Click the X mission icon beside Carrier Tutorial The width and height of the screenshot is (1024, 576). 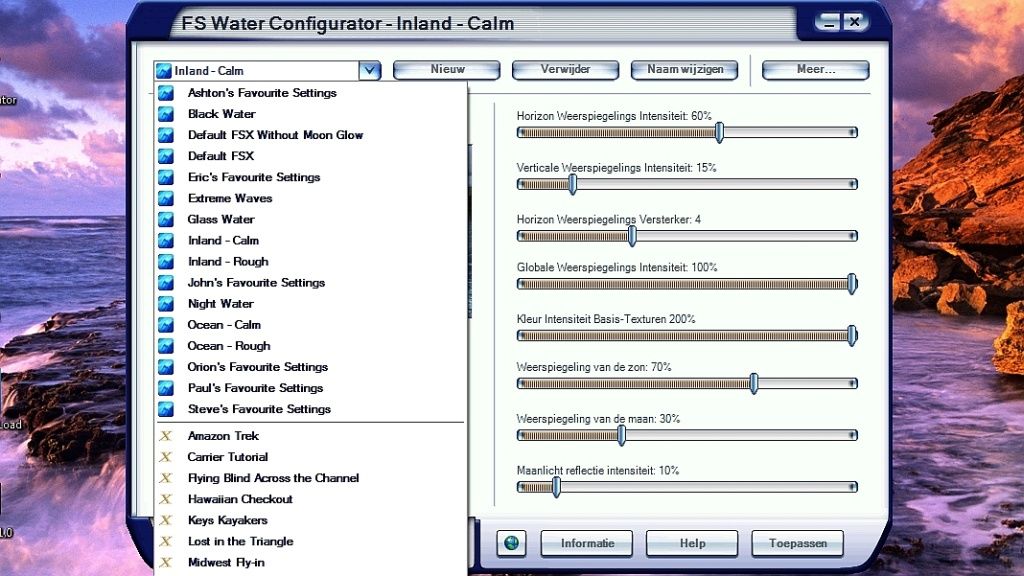click(x=166, y=456)
